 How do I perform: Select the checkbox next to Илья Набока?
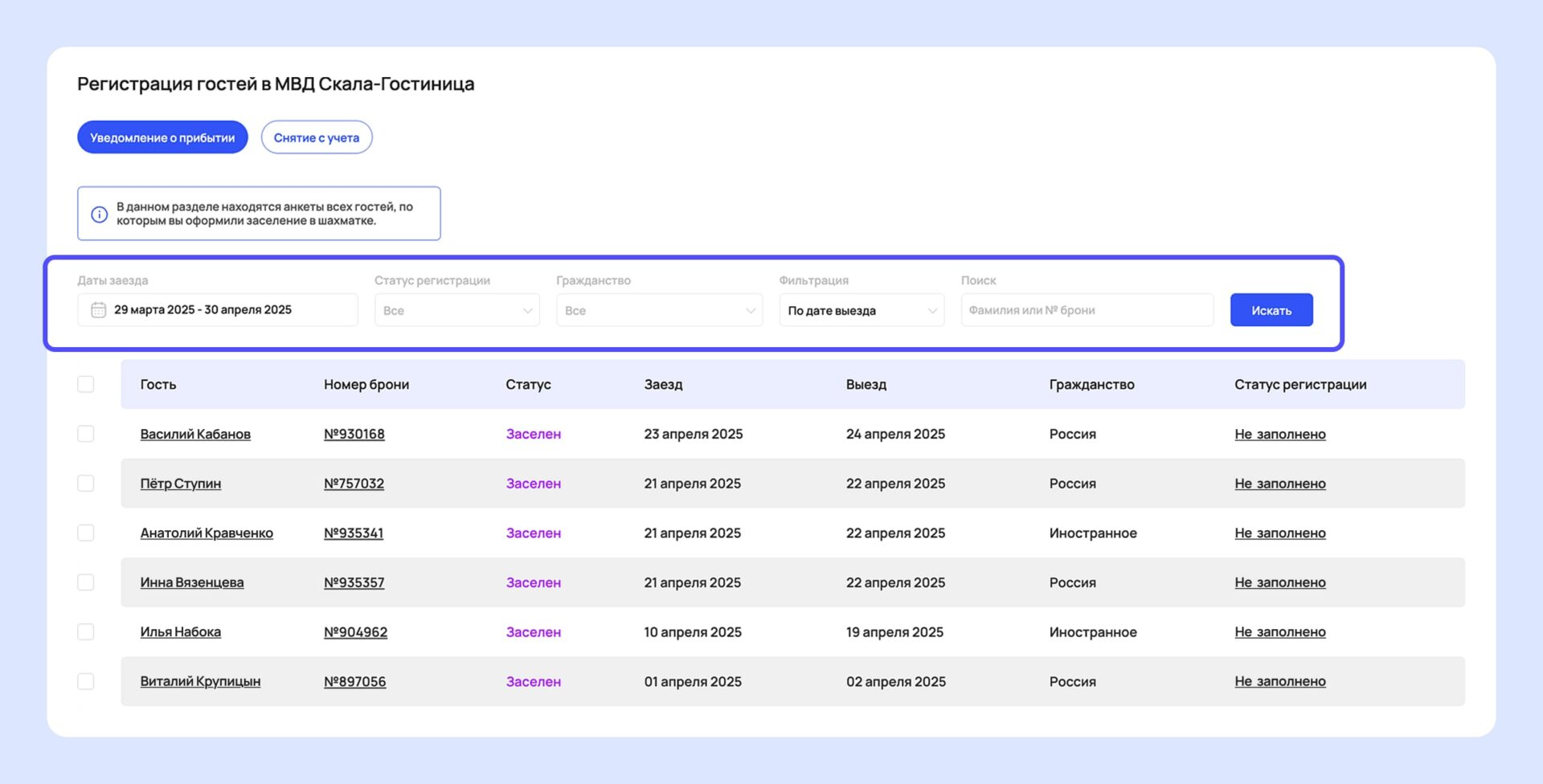pyautogui.click(x=86, y=632)
